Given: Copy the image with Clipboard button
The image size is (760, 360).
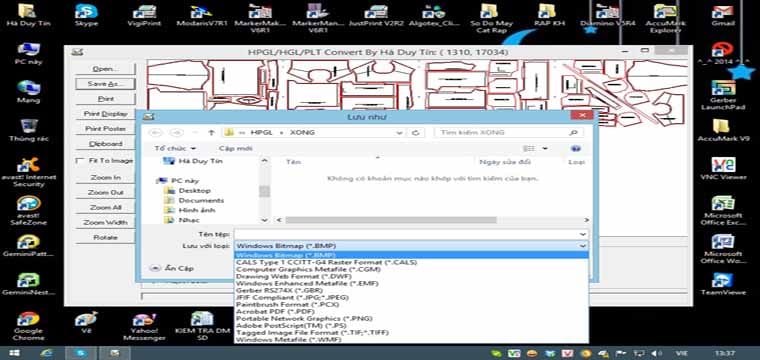Looking at the screenshot, I should tap(105, 144).
